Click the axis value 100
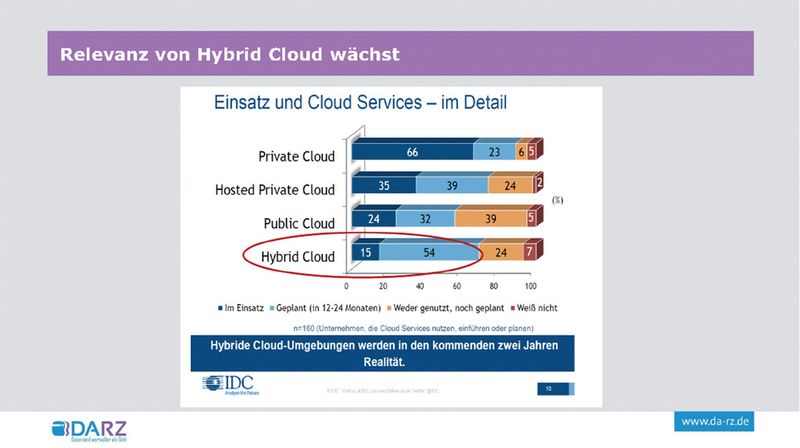This screenshot has height=448, width=800. click(531, 286)
